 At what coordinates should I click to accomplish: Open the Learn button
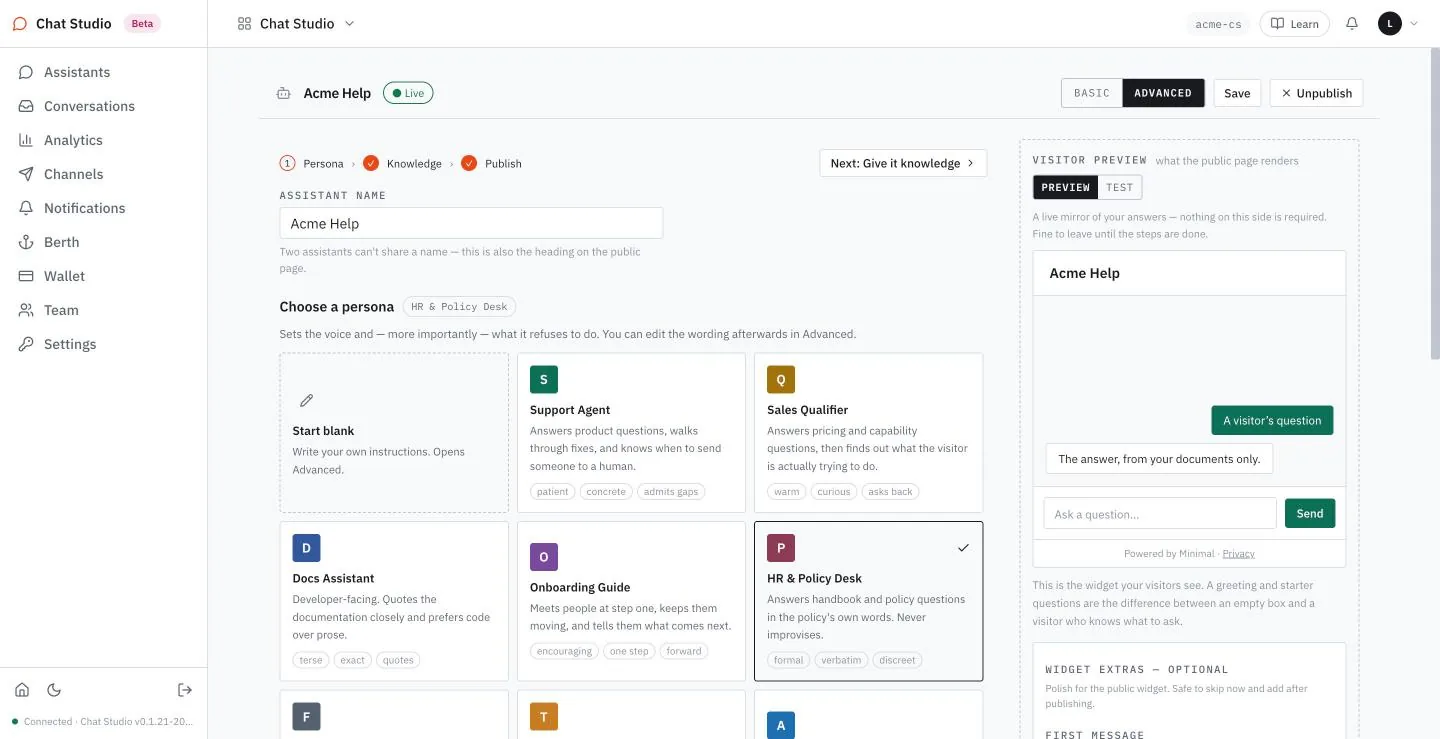pos(1294,24)
